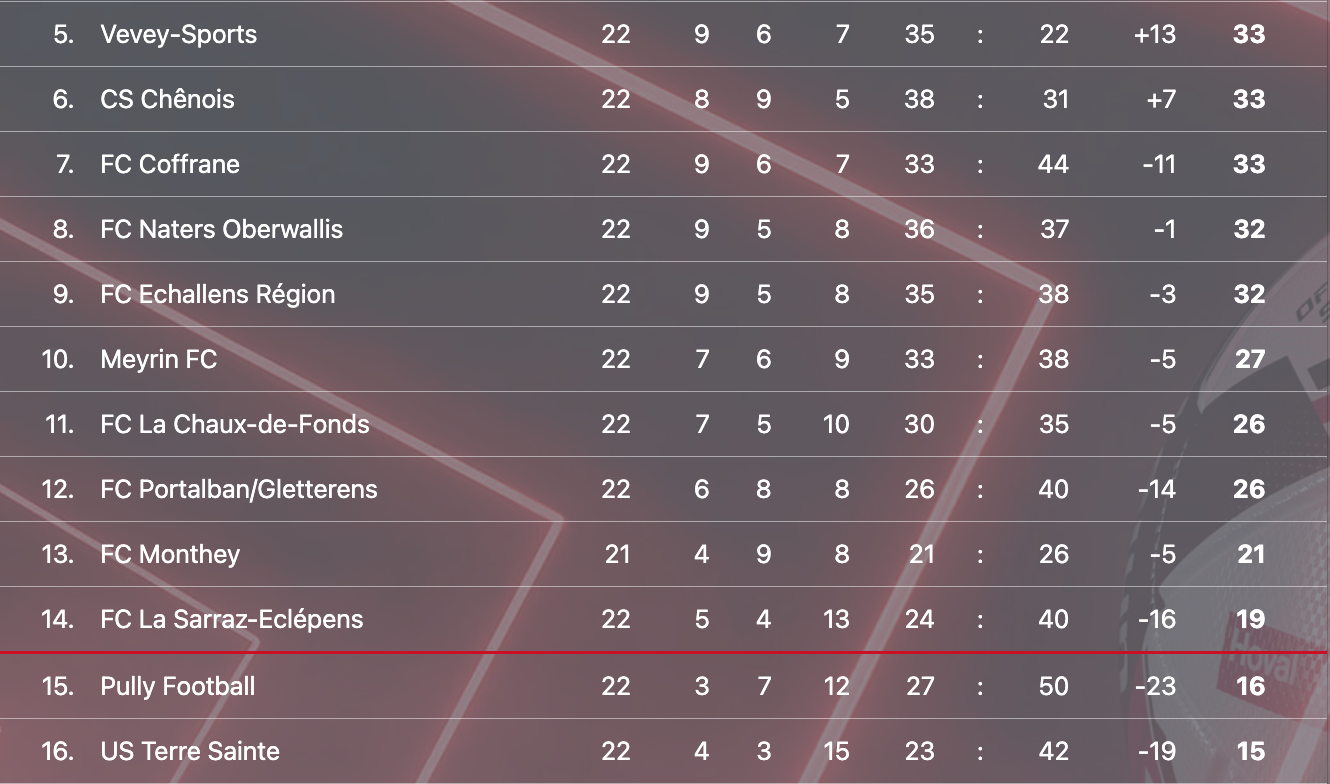Click rank number 16. in standings

57,751
